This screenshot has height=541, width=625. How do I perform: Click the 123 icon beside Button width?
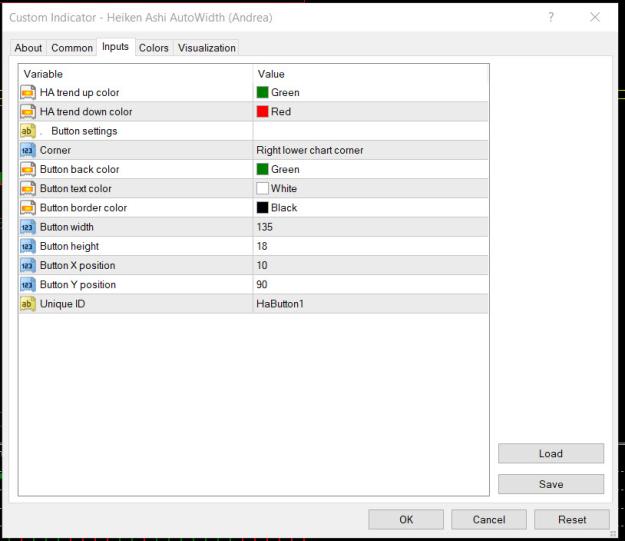click(28, 227)
